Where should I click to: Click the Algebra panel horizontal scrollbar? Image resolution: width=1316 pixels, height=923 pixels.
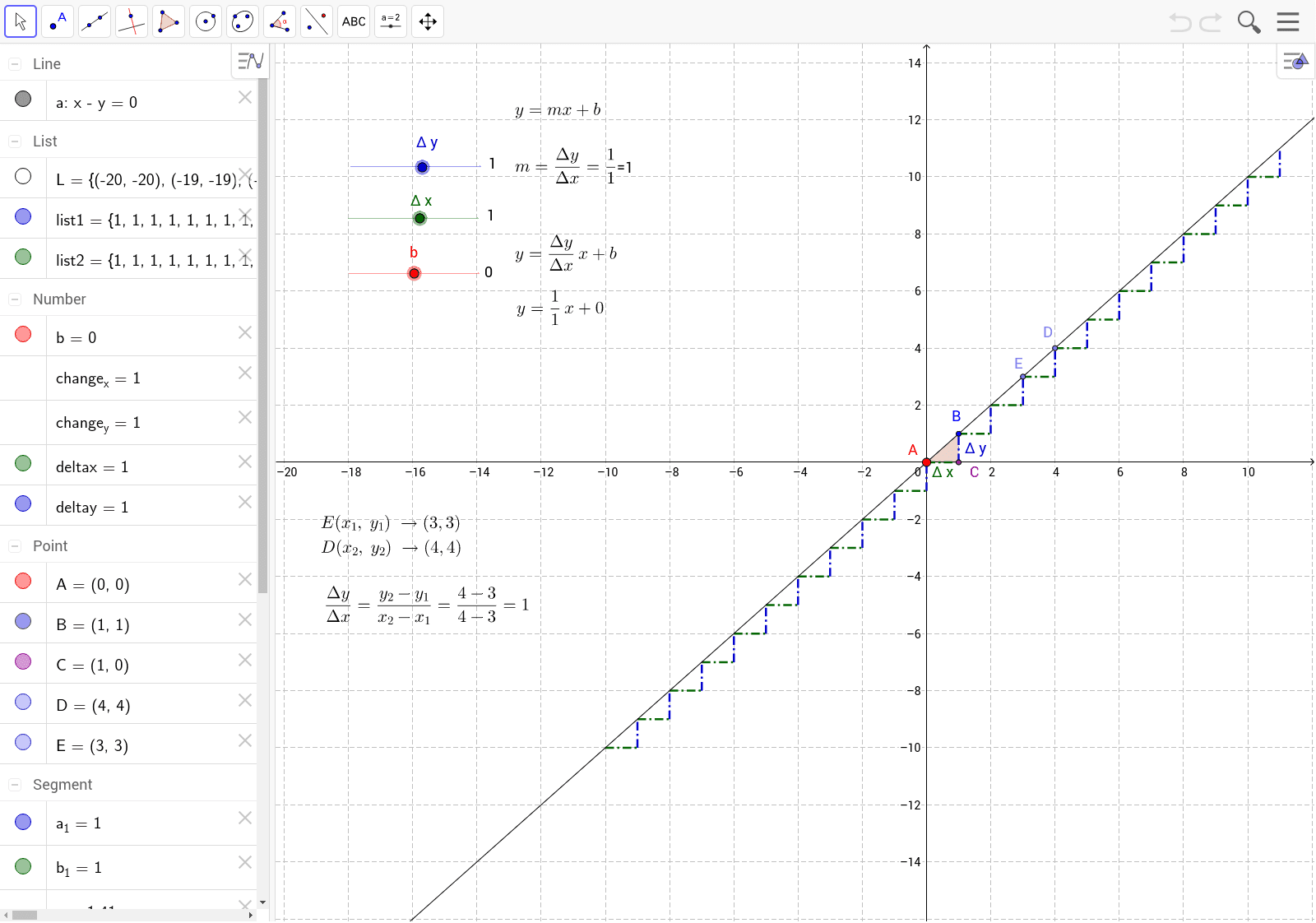tap(25, 915)
